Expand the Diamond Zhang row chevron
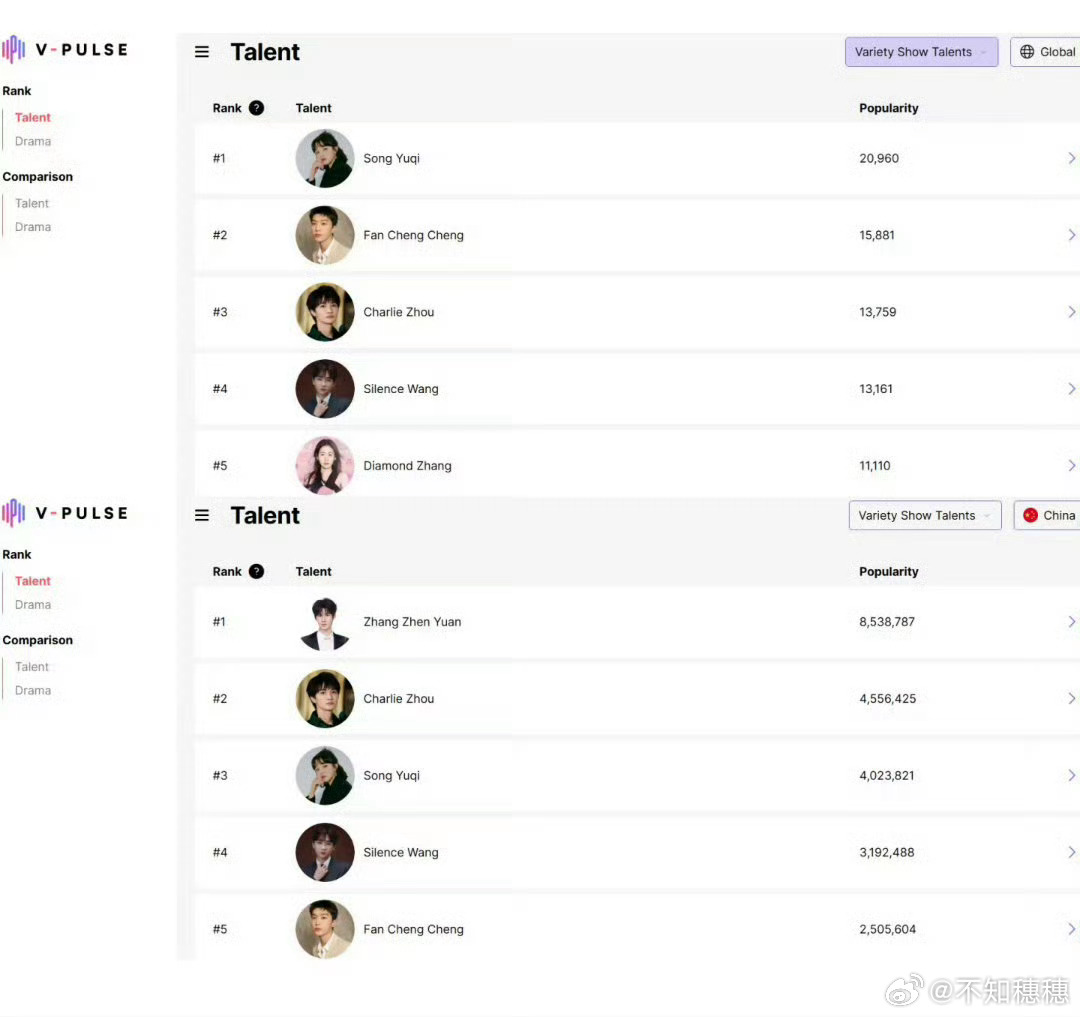 point(1071,465)
